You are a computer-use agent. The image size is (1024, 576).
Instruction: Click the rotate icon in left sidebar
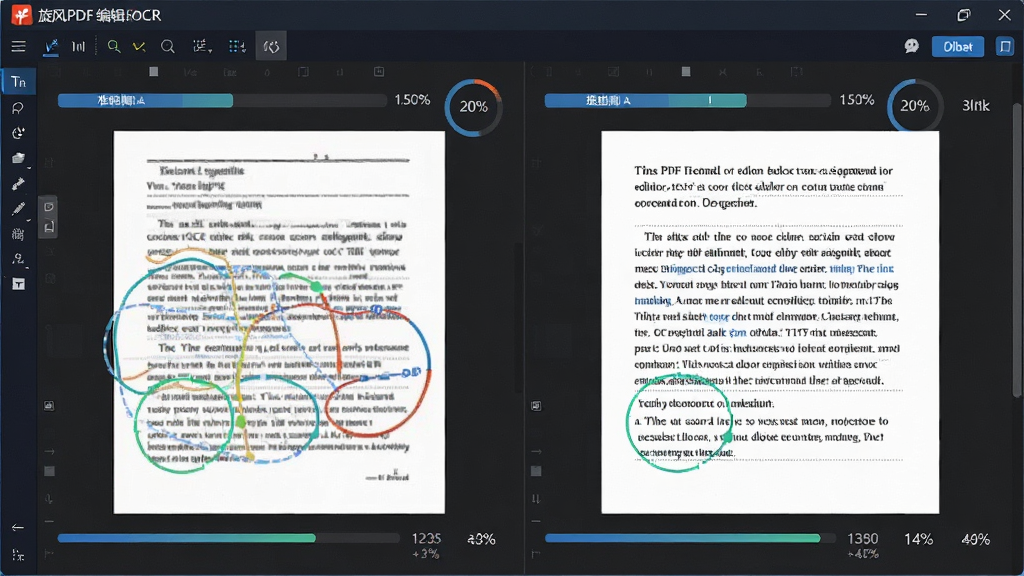click(18, 133)
